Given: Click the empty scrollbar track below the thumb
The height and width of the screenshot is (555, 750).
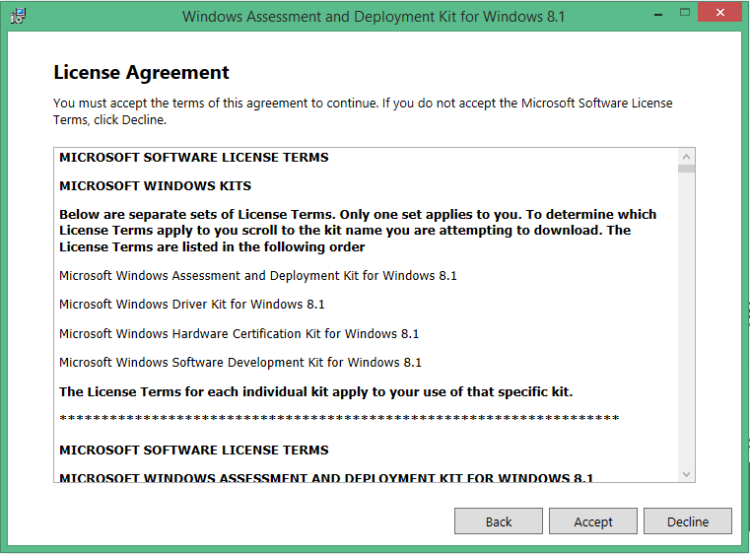Looking at the screenshot, I should click(686, 320).
